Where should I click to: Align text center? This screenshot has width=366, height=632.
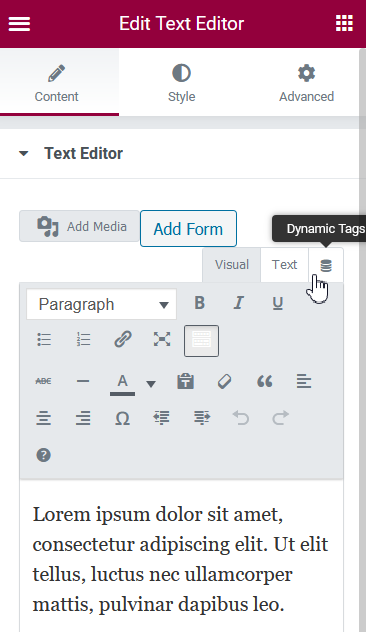coord(44,418)
